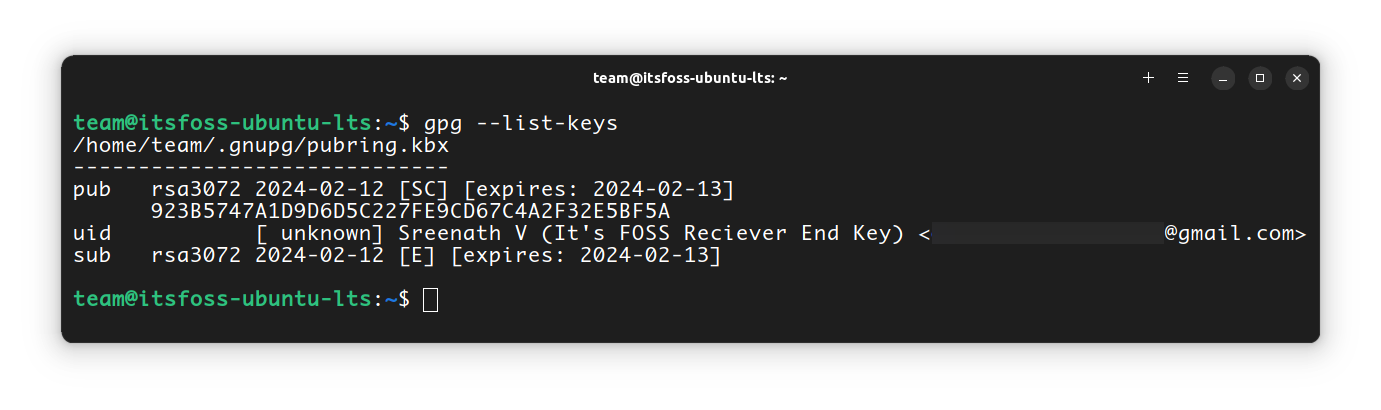The height and width of the screenshot is (410, 1381).
Task: Click the terminal cursor block
Action: [430, 299]
